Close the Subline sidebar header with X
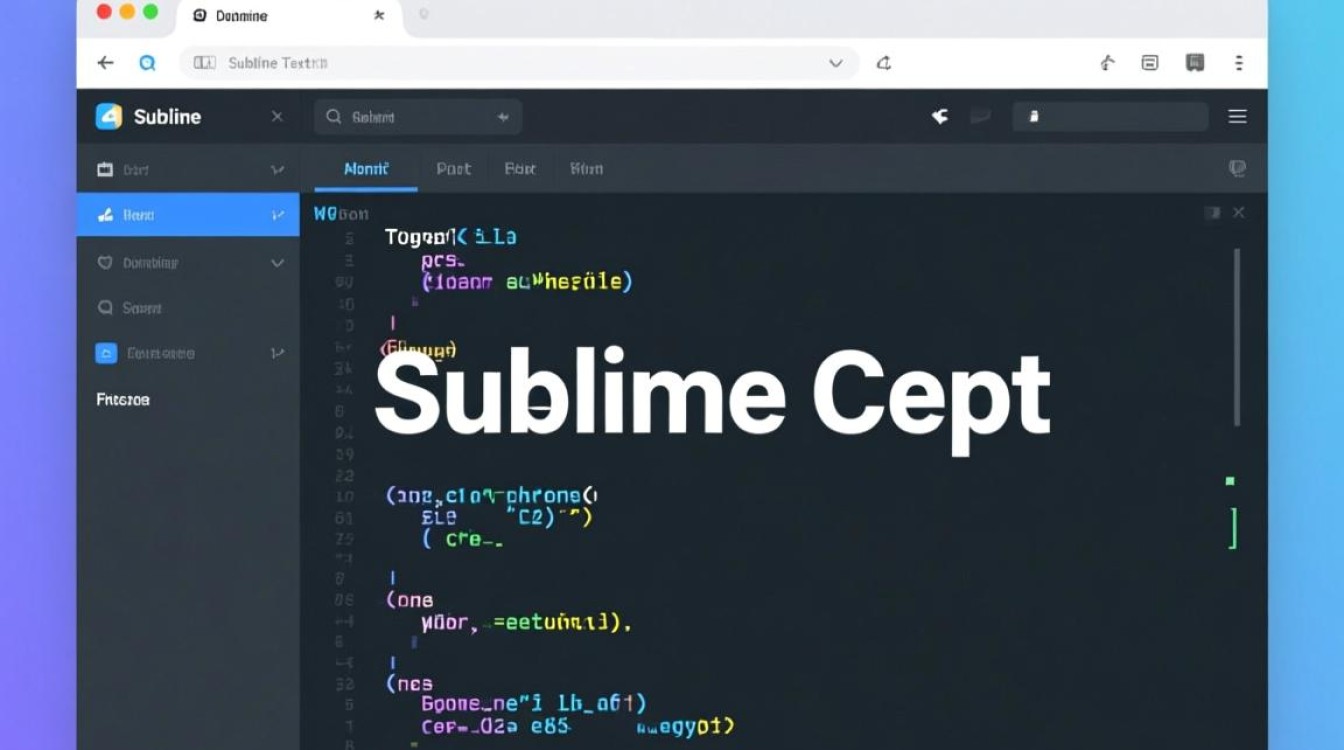Viewport: 1344px width, 750px height. click(277, 117)
